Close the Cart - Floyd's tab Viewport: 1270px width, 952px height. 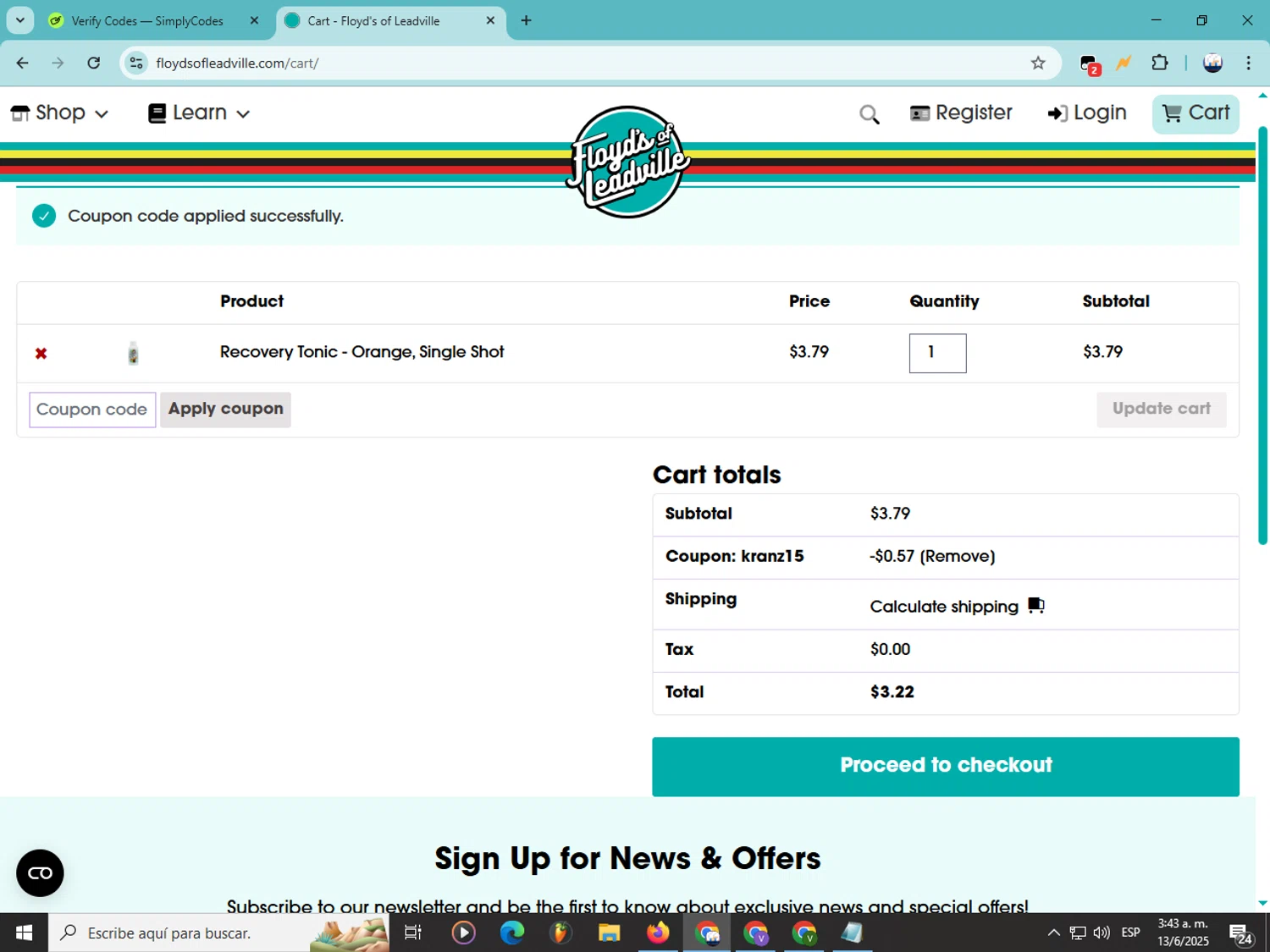tap(490, 20)
